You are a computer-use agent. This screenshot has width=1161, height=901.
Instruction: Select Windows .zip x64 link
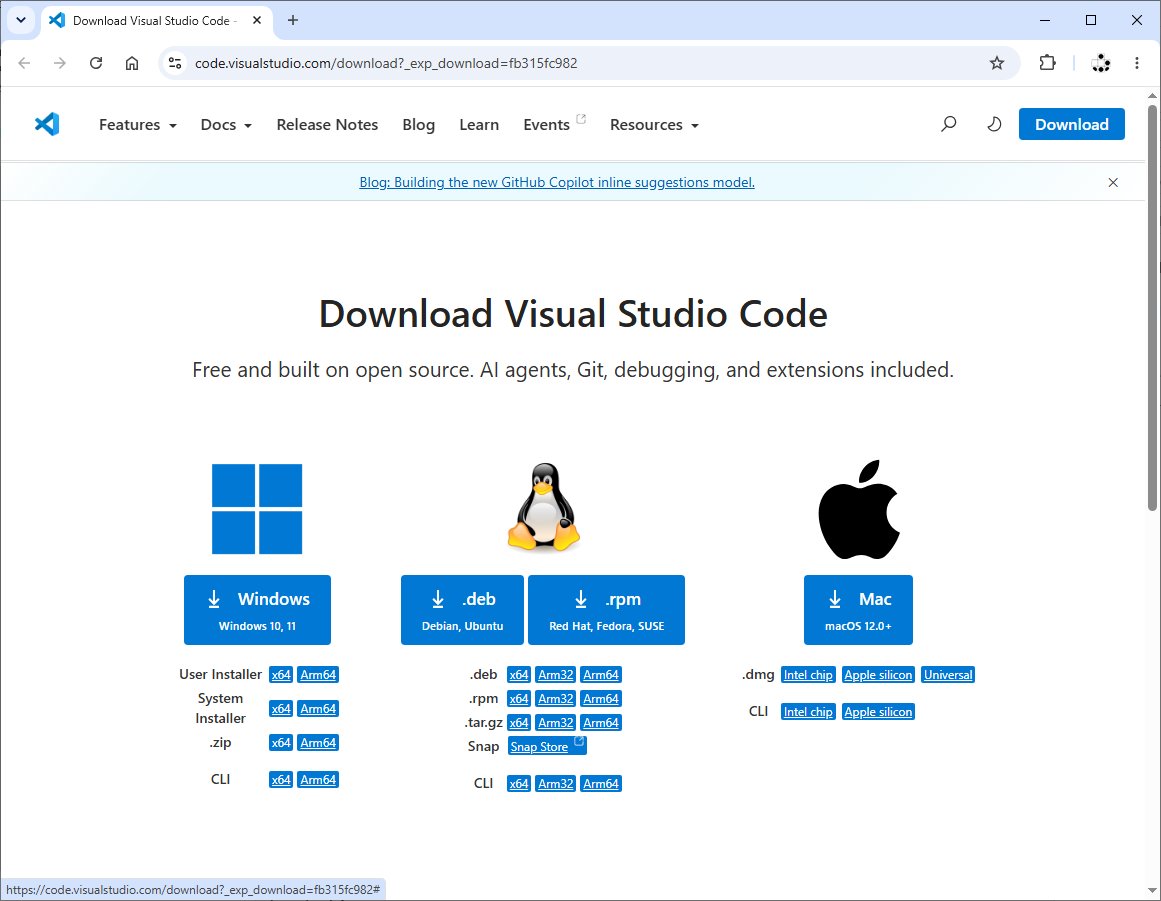tap(281, 743)
